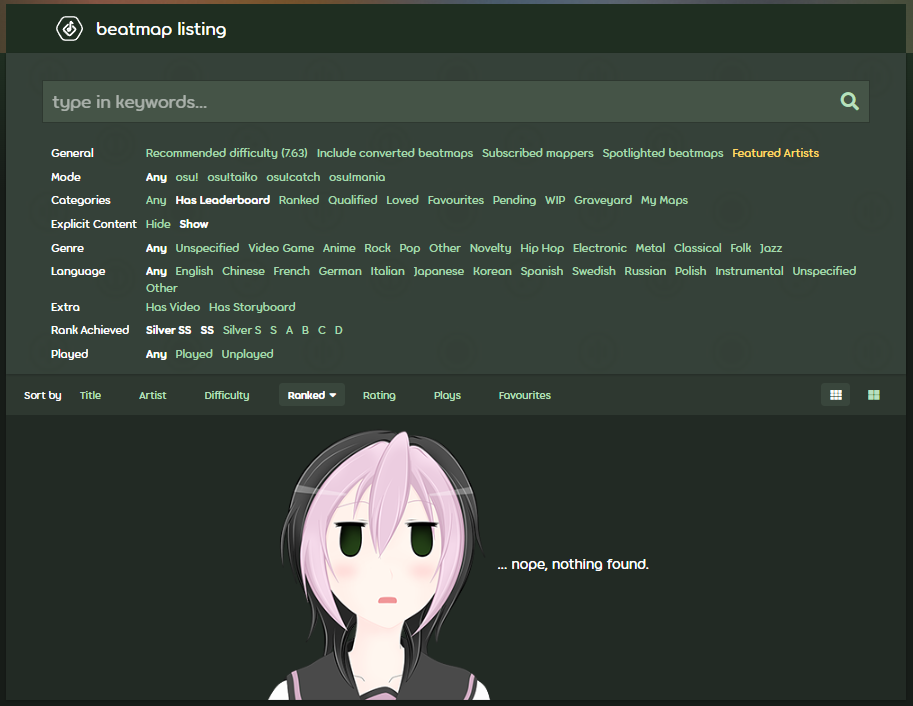Toggle the Silver SS rank filter

pos(168,330)
